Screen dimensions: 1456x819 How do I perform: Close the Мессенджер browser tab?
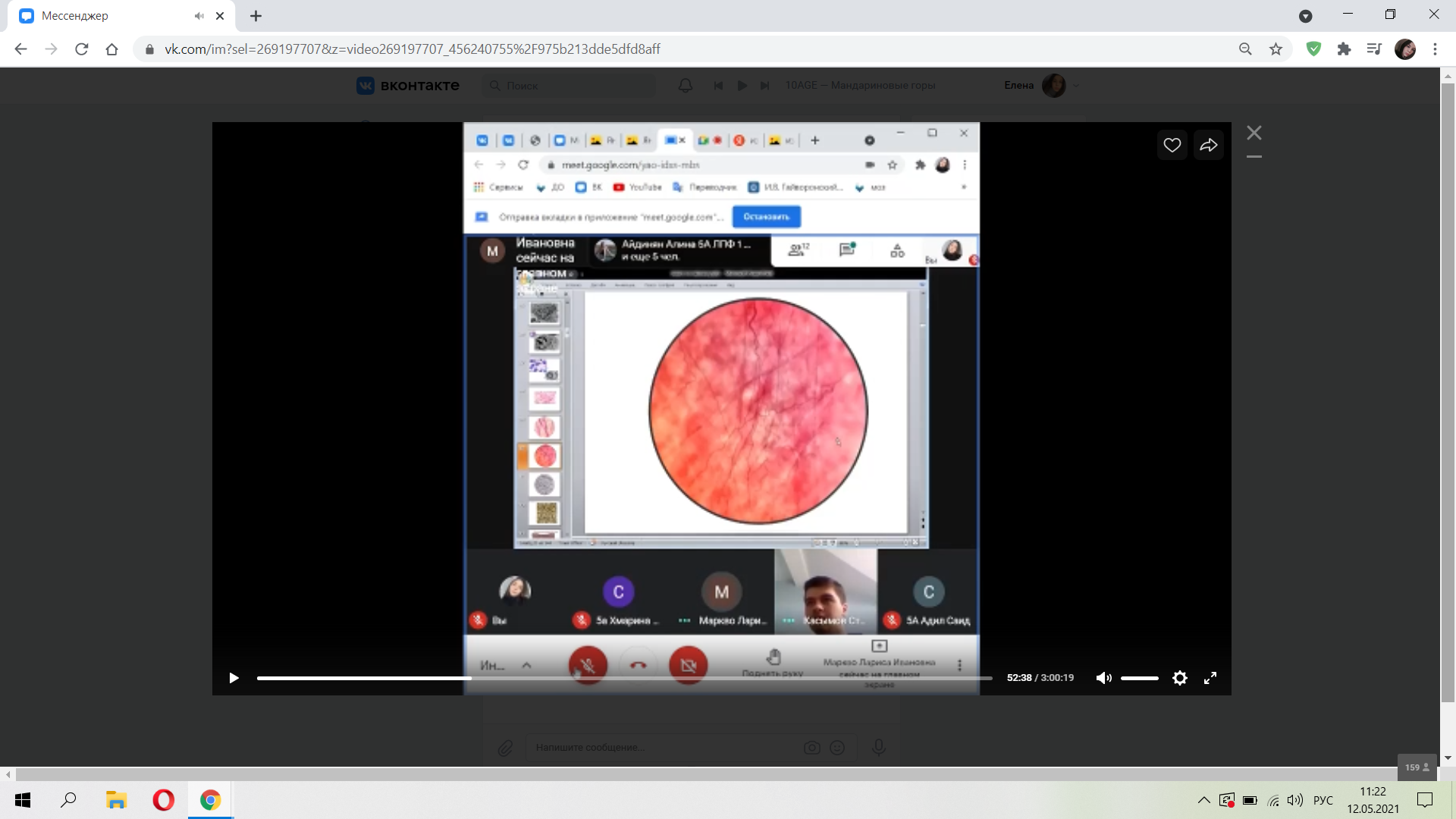(220, 16)
